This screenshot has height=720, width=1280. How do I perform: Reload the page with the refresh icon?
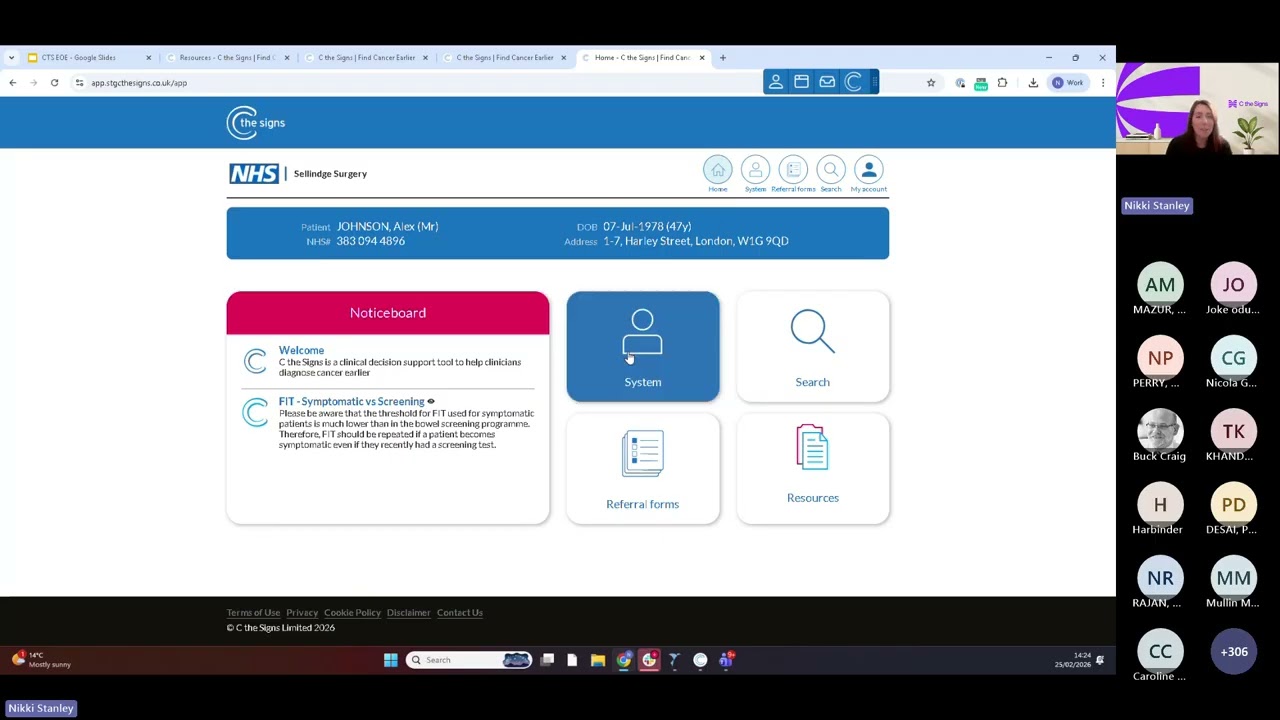tap(54, 83)
